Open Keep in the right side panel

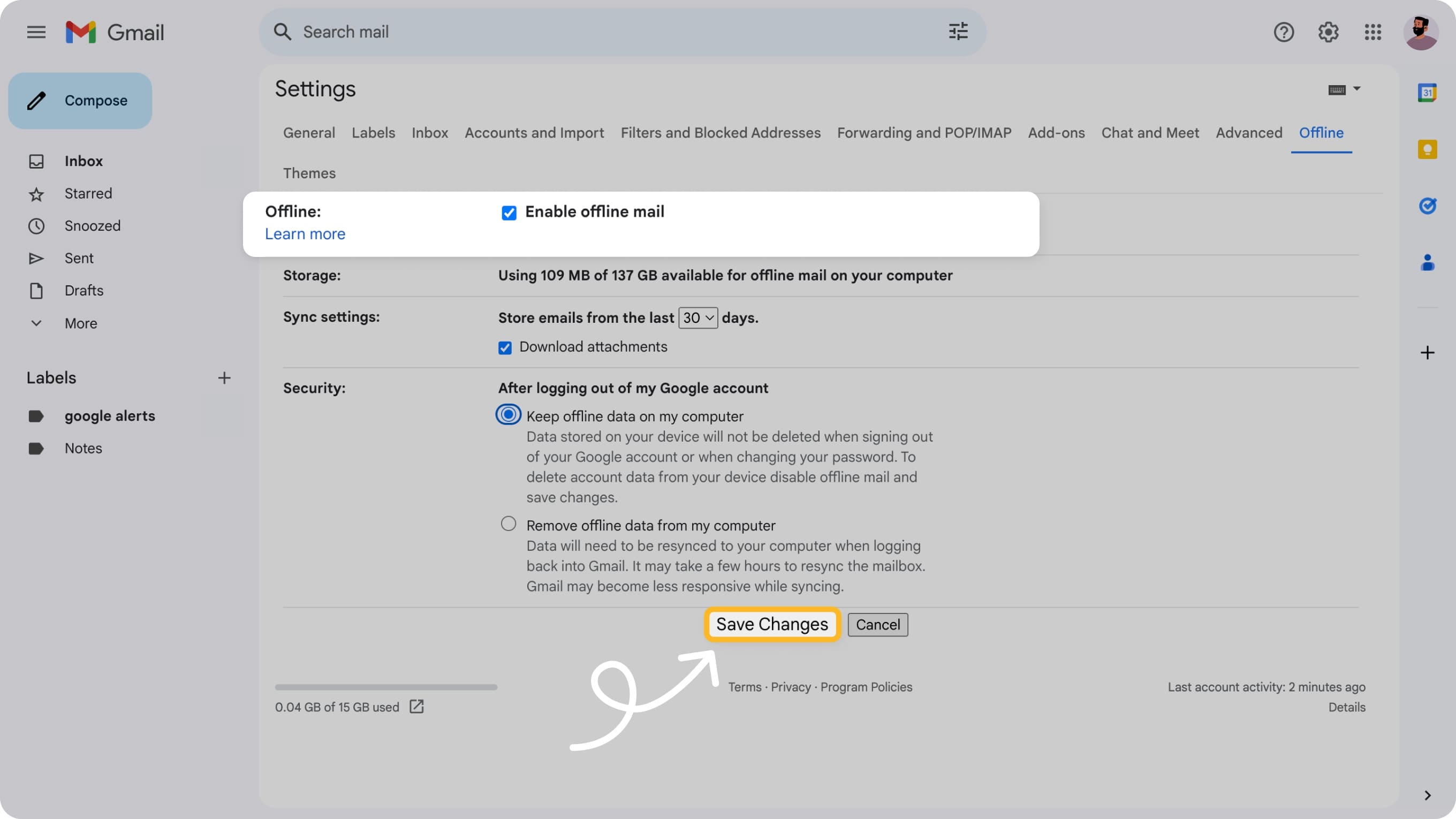1428,149
